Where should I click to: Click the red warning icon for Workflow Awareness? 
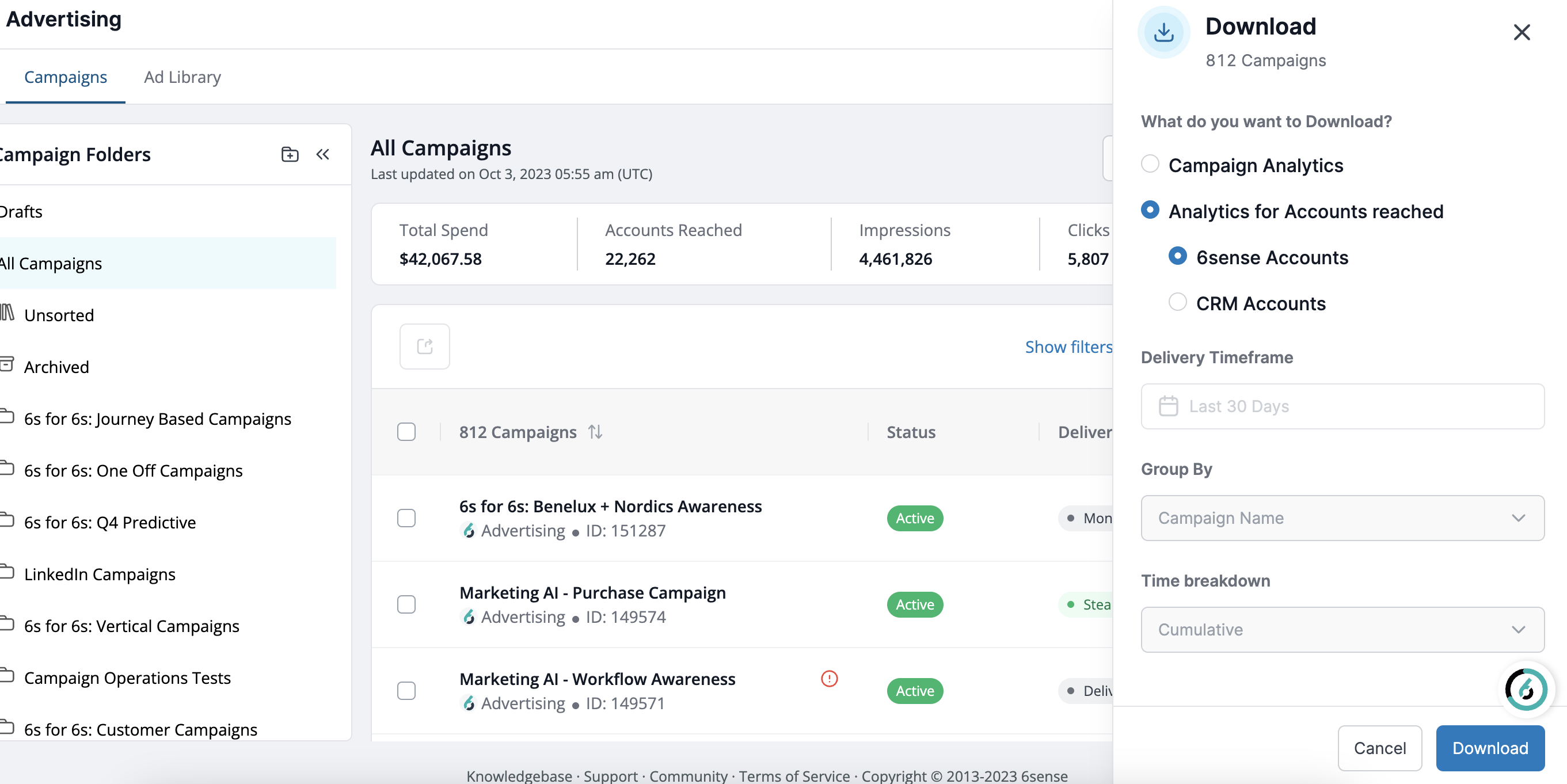[x=829, y=679]
